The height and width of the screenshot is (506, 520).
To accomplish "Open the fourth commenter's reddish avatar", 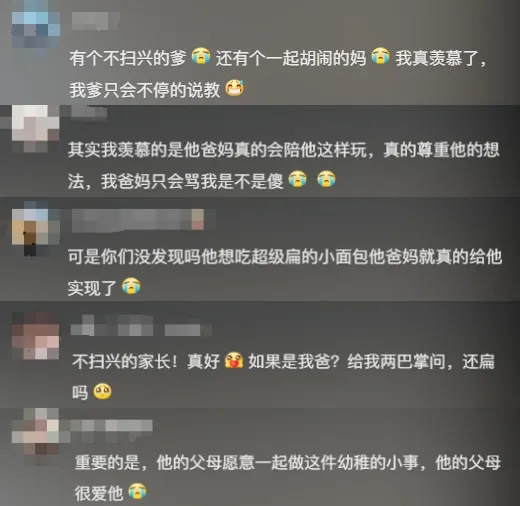I will 36,336.
